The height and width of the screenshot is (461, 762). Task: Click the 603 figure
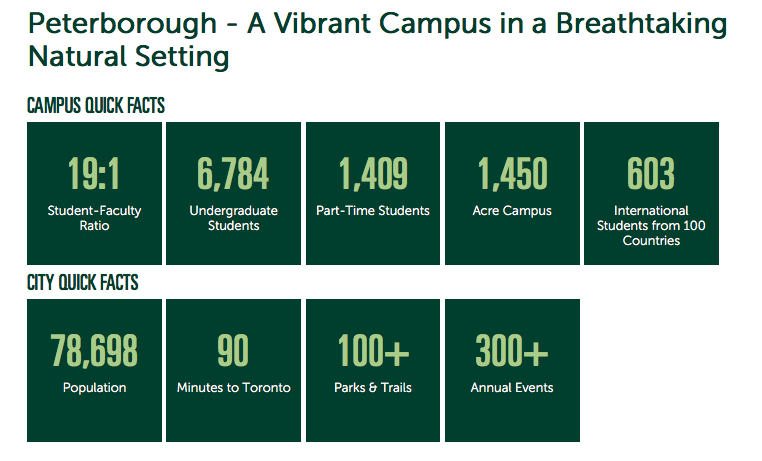[651, 174]
